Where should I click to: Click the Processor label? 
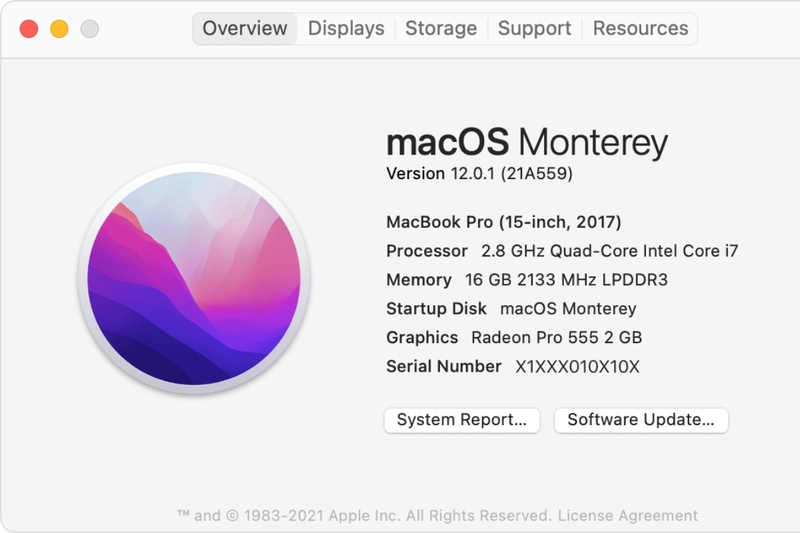(x=427, y=251)
